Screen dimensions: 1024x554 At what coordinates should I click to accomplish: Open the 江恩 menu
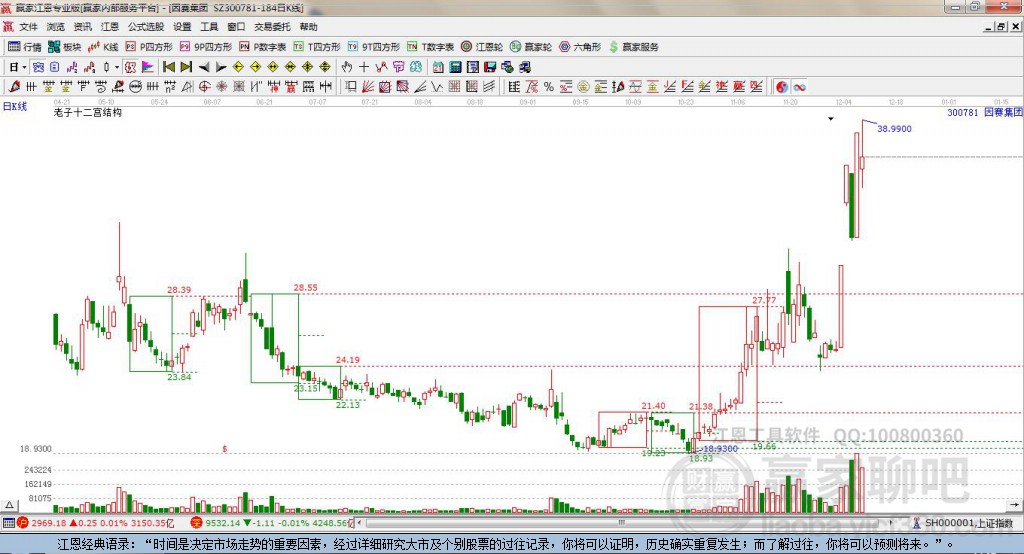tap(110, 27)
